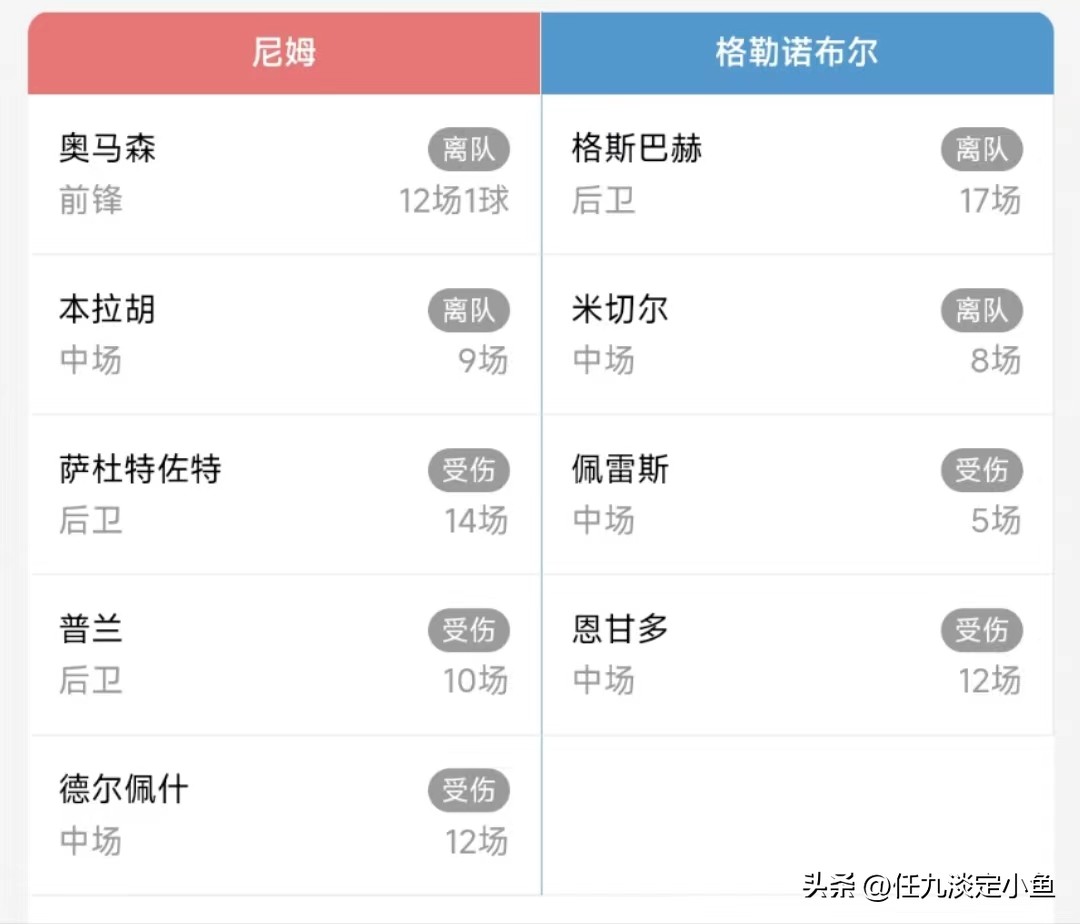Collapse the 德尔佩什 player row

click(x=283, y=813)
